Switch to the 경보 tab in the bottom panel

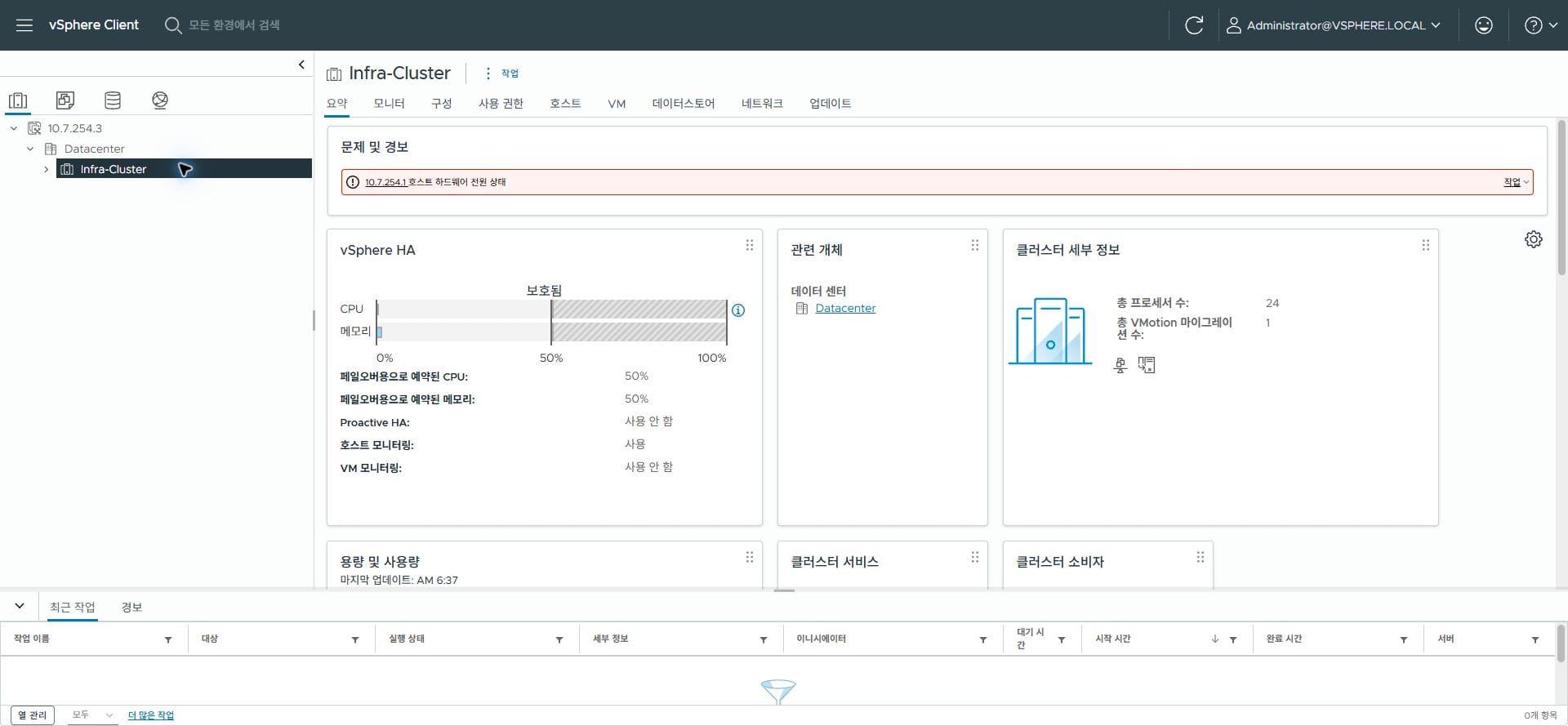(131, 607)
